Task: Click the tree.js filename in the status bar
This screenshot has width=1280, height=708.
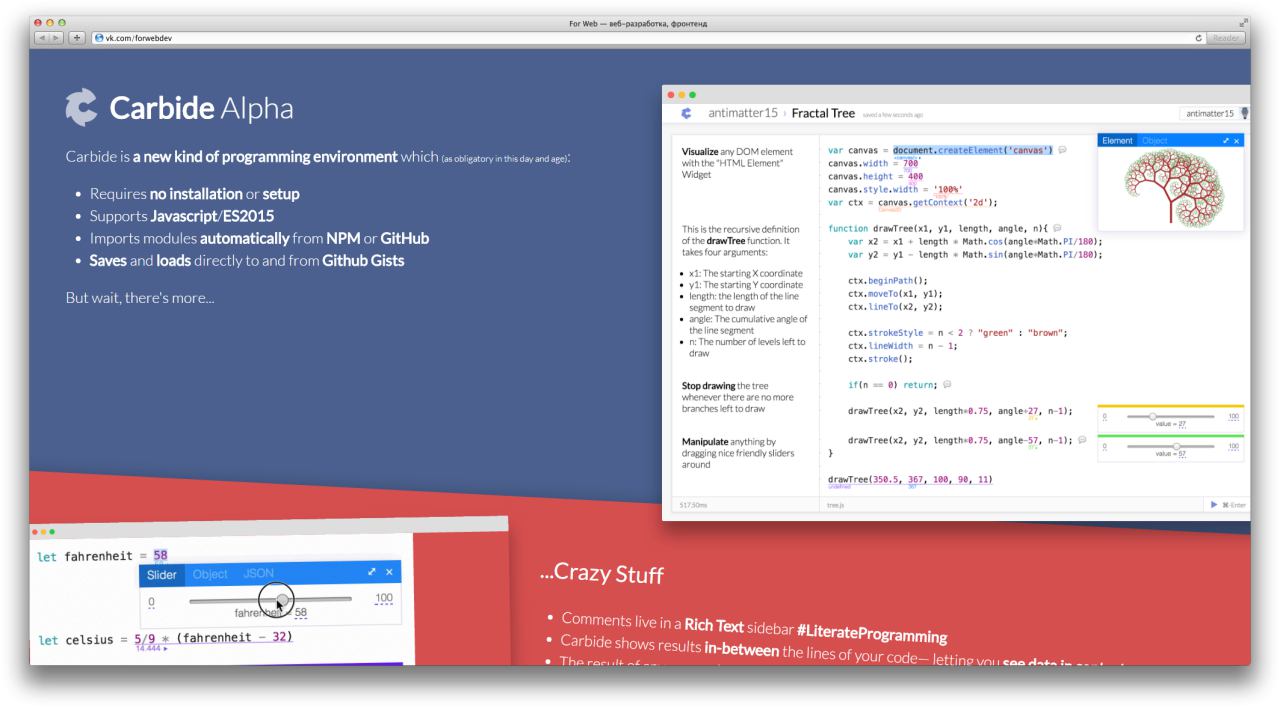Action: 835,505
